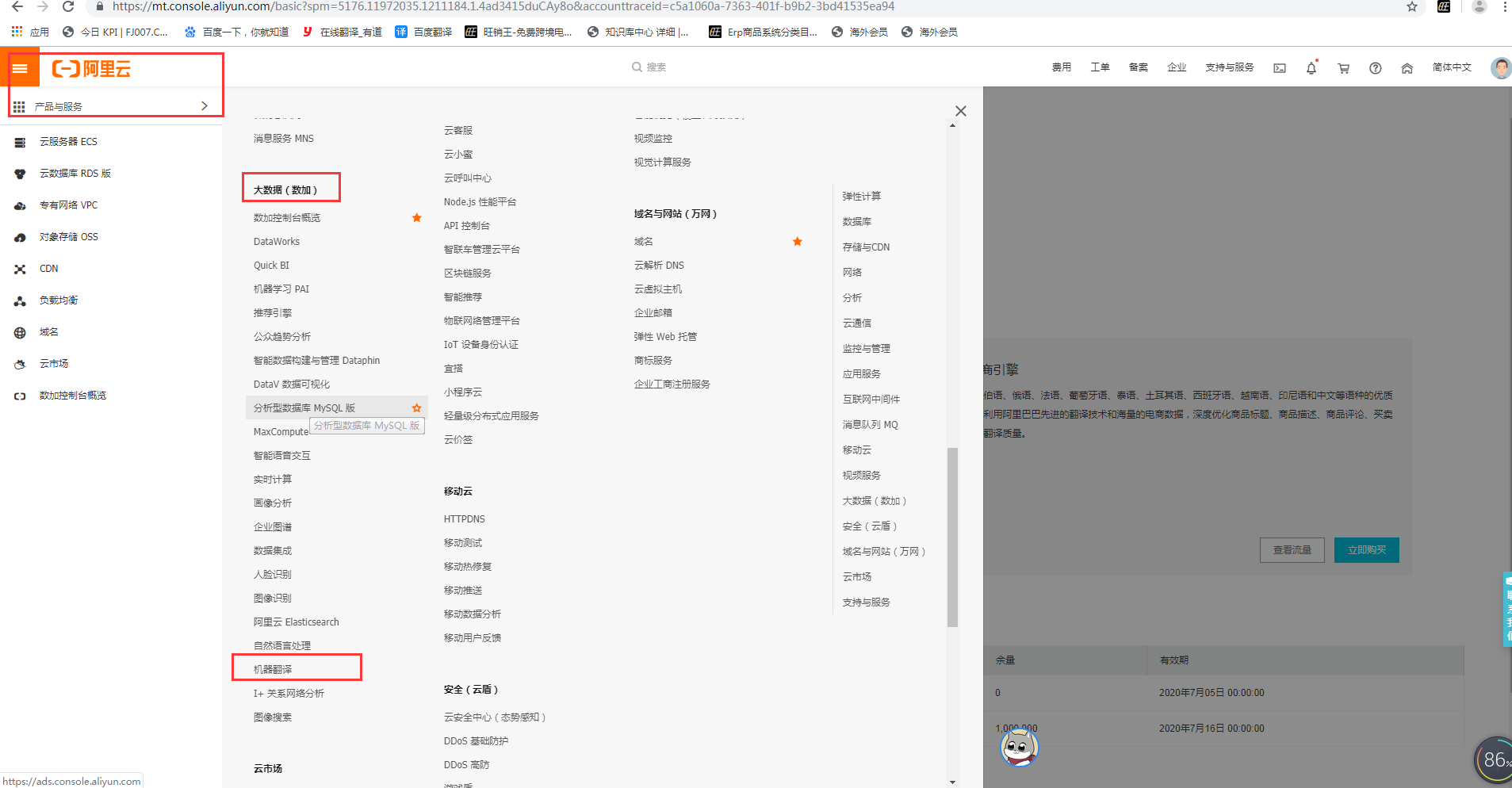Open the shopping cart

tap(1343, 68)
